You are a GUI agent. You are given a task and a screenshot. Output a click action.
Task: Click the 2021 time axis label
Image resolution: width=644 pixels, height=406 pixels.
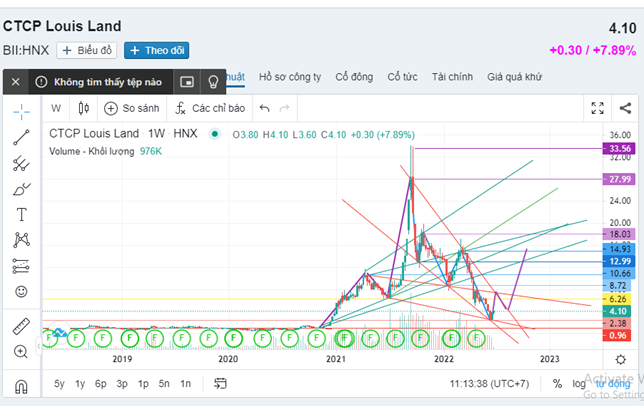pos(336,359)
